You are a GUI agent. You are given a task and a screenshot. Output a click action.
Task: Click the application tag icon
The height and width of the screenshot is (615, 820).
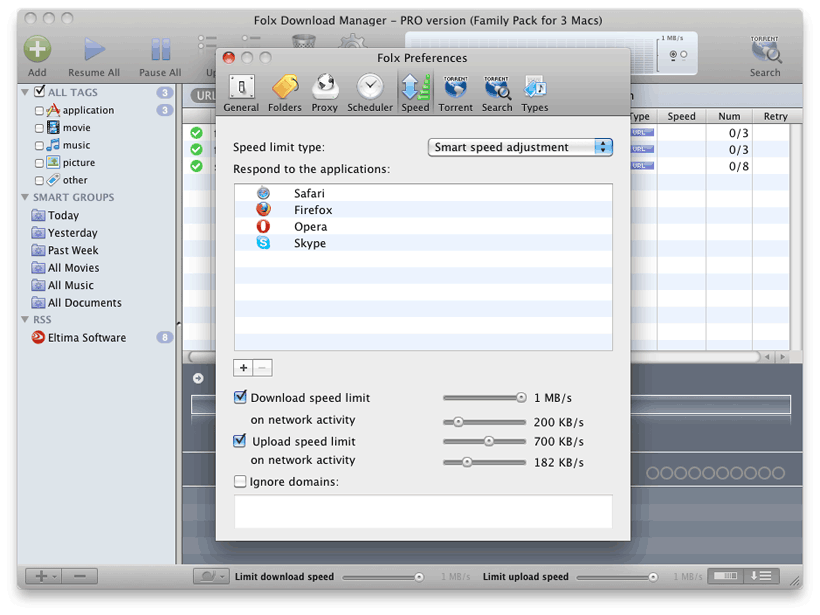[53, 110]
